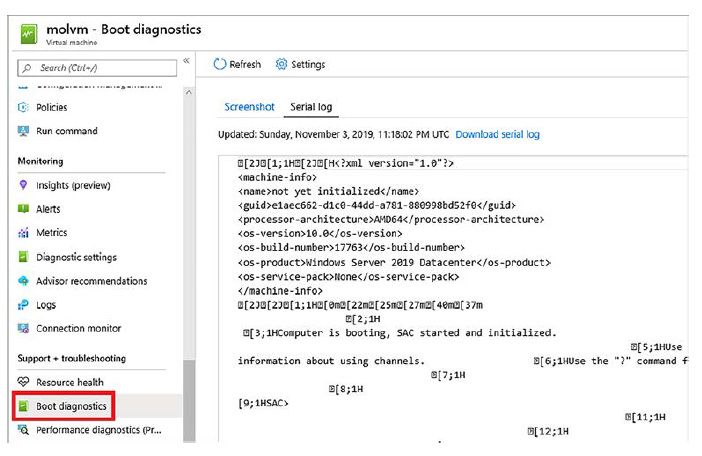The image size is (702, 456).
Task: Collapse the sidebar with double chevron
Action: (186, 63)
